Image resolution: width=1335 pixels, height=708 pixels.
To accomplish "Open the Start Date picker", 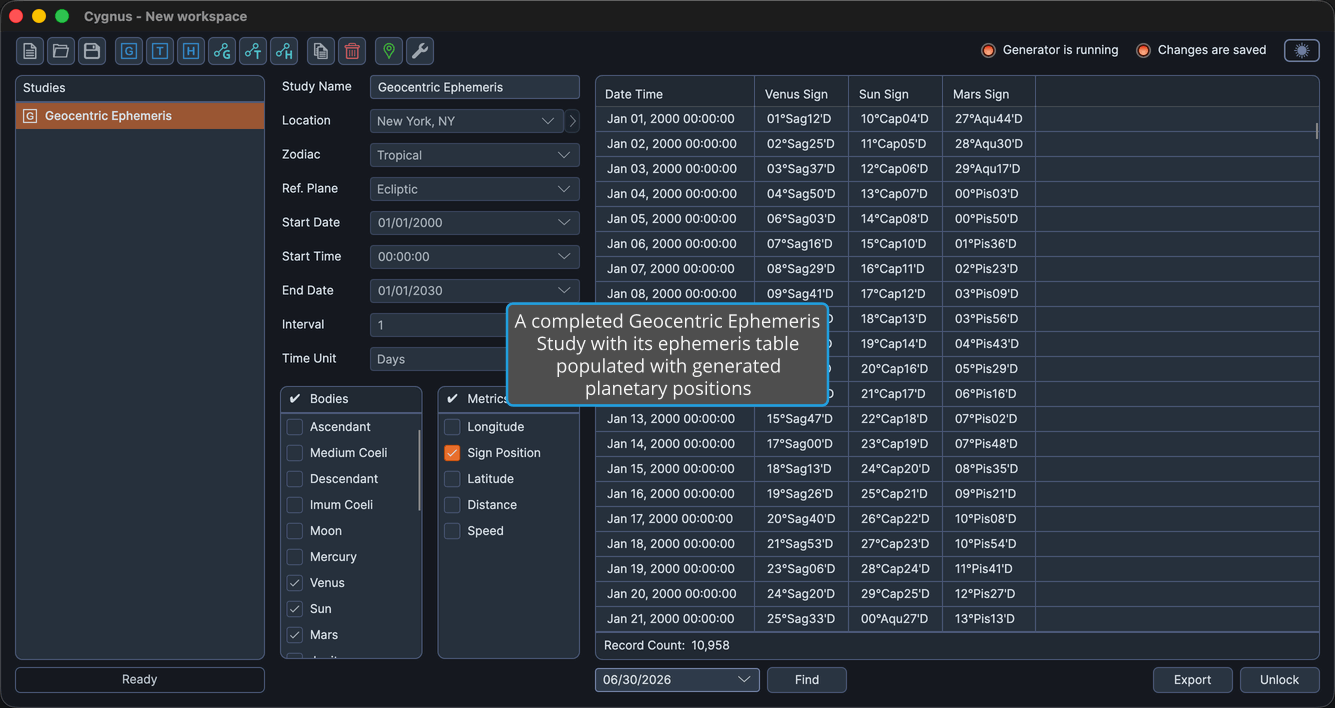I will pyautogui.click(x=475, y=223).
